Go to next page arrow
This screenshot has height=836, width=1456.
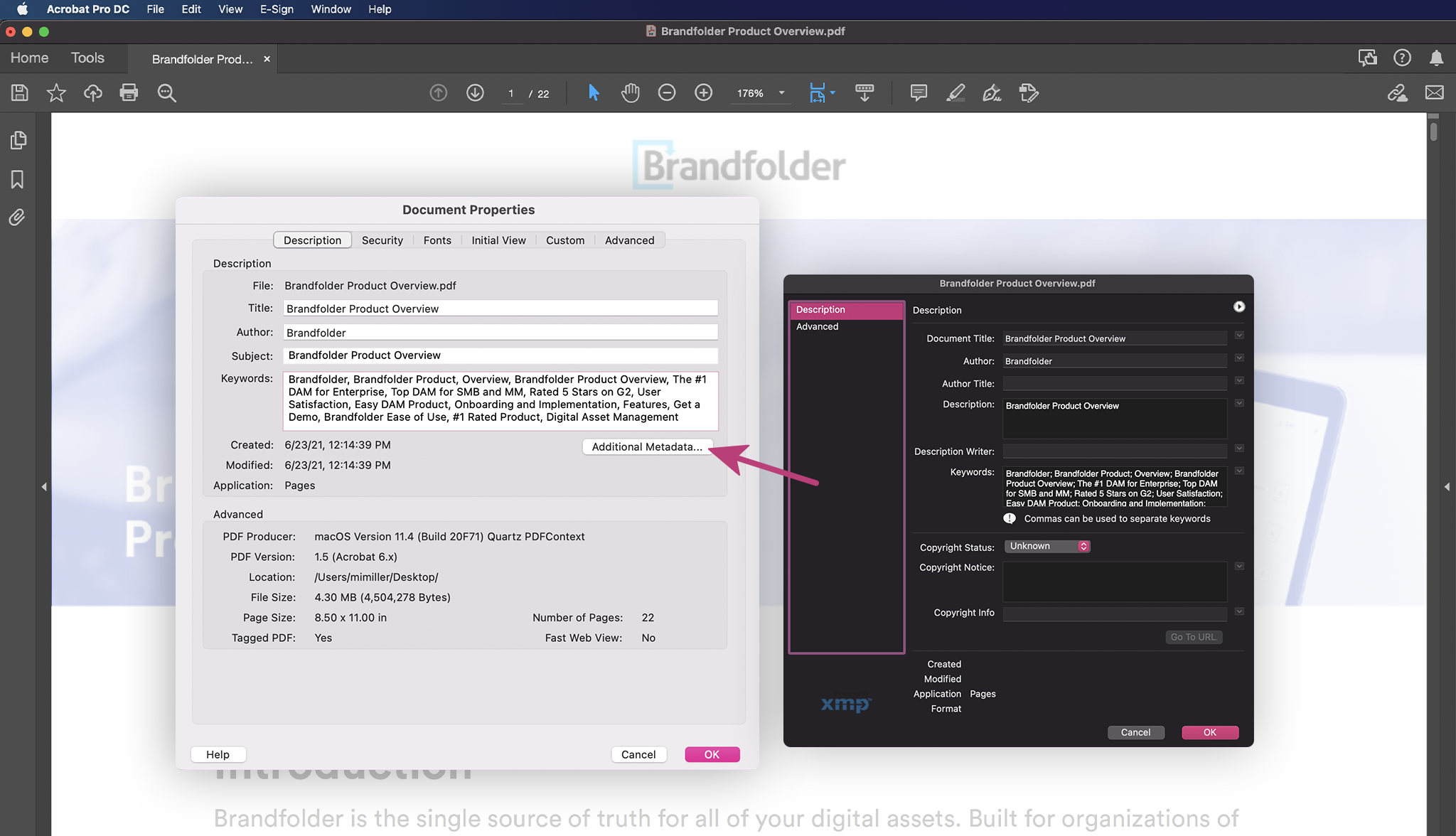click(475, 92)
